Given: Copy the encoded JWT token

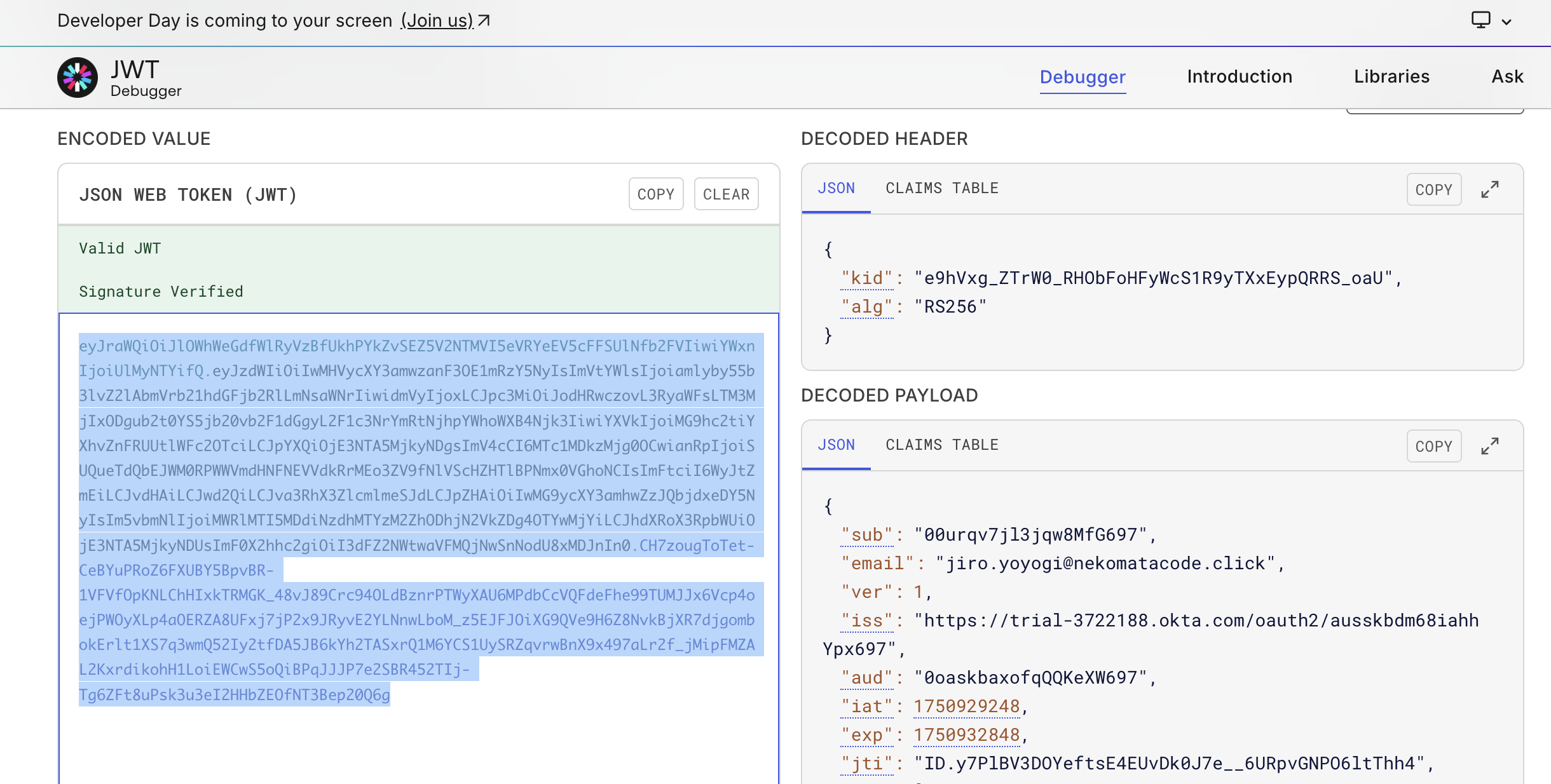Looking at the screenshot, I should point(655,194).
